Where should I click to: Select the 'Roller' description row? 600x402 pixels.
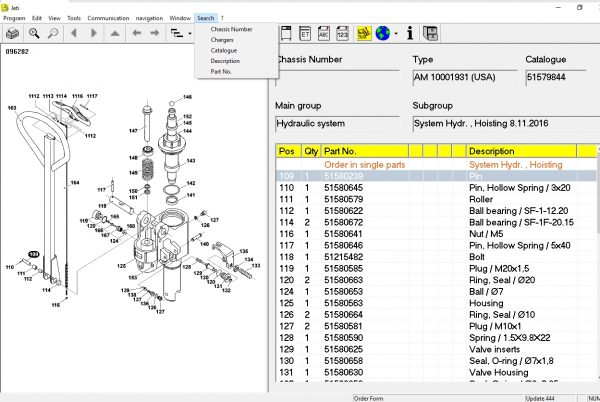click(436, 199)
